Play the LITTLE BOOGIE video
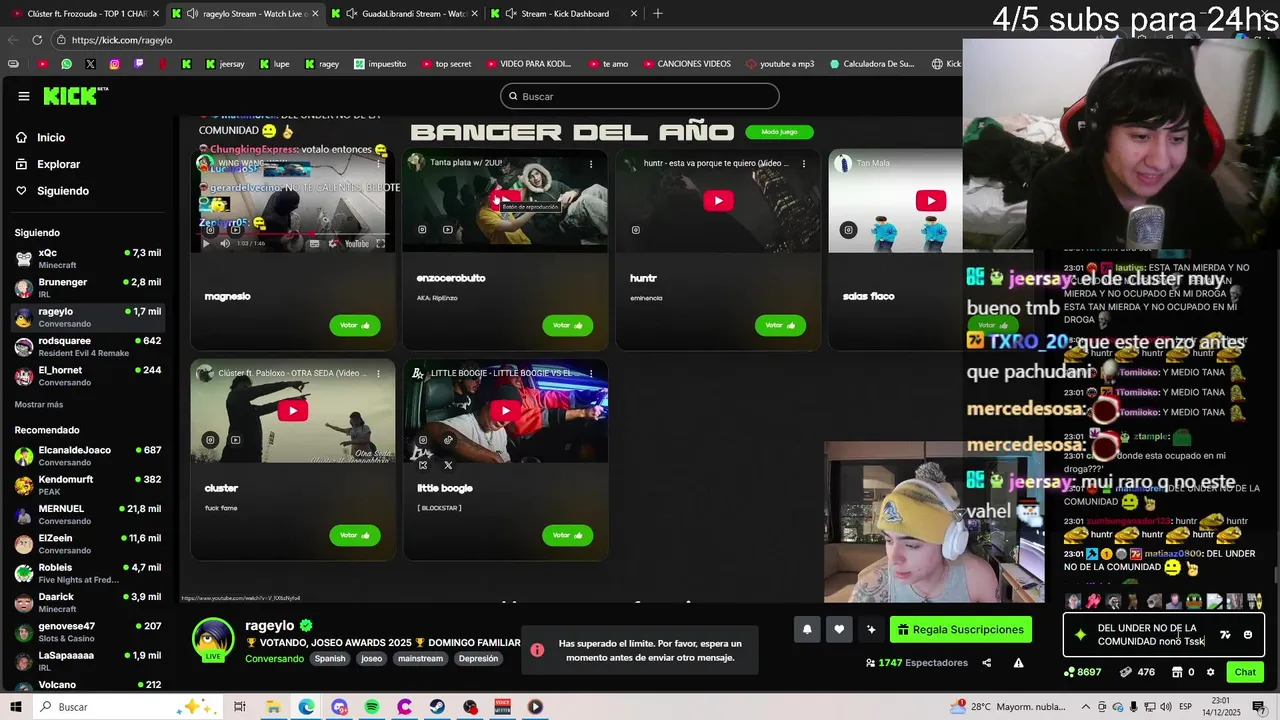 505,411
